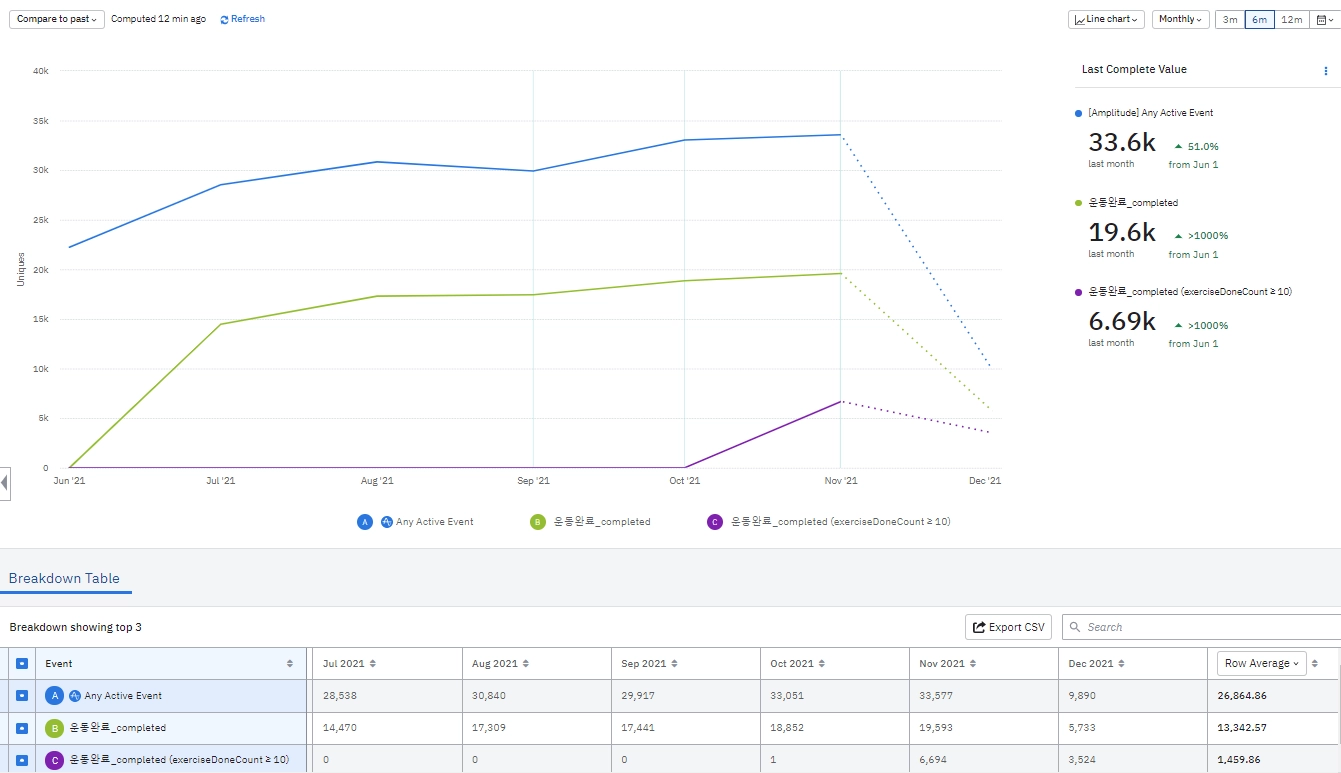
Task: Click the purple C legend icon
Action: tap(714, 522)
